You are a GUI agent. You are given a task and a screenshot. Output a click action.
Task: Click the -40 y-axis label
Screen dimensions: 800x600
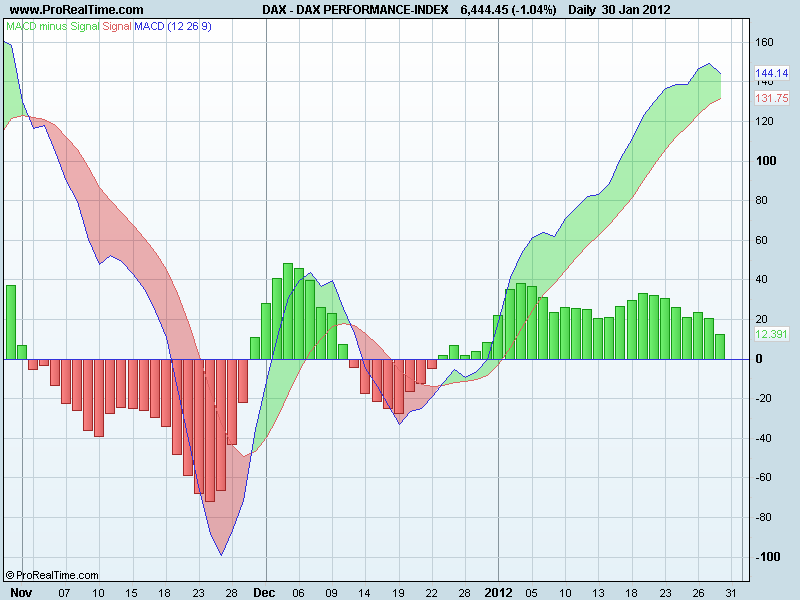pyautogui.click(x=763, y=438)
